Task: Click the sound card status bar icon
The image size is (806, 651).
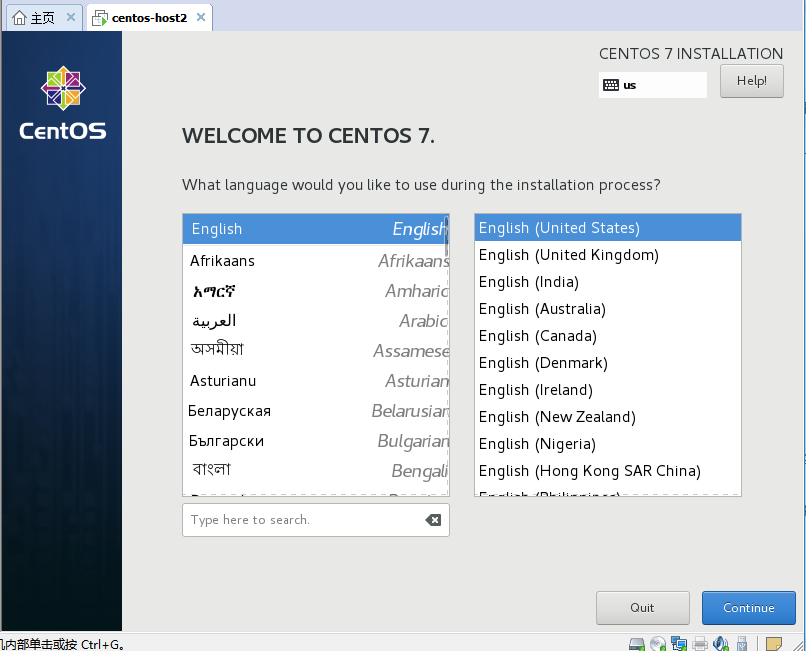Action: coord(721,644)
